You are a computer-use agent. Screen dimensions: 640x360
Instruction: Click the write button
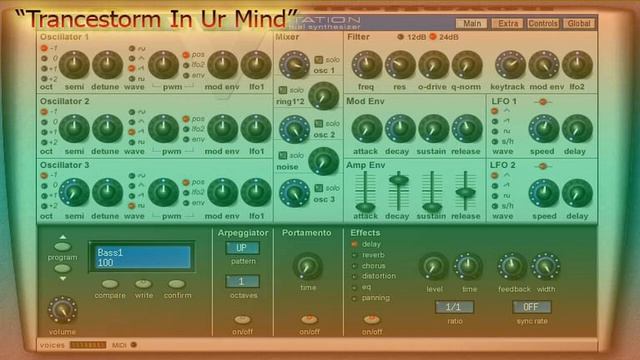point(143,284)
